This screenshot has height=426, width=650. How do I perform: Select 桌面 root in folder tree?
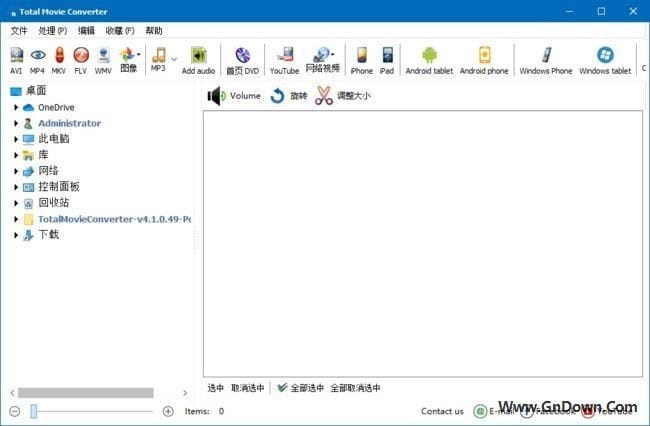[x=28, y=90]
